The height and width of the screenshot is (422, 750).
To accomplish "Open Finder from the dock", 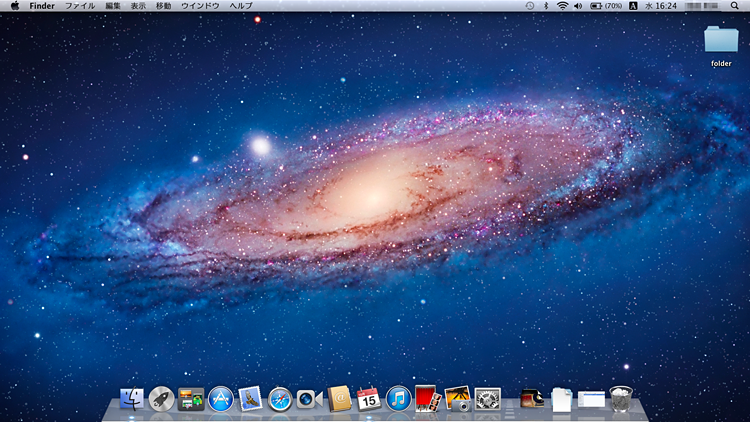I will tap(132, 399).
